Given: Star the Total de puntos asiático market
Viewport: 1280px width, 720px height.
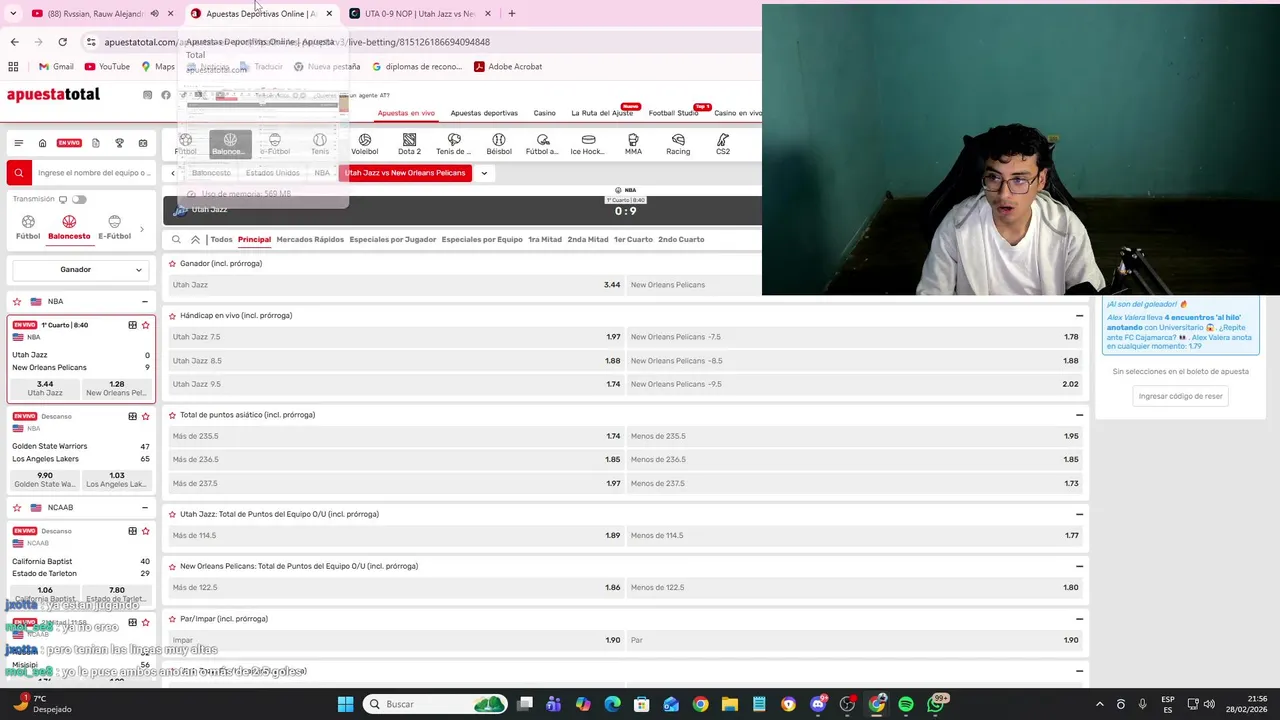Looking at the screenshot, I should 172,415.
